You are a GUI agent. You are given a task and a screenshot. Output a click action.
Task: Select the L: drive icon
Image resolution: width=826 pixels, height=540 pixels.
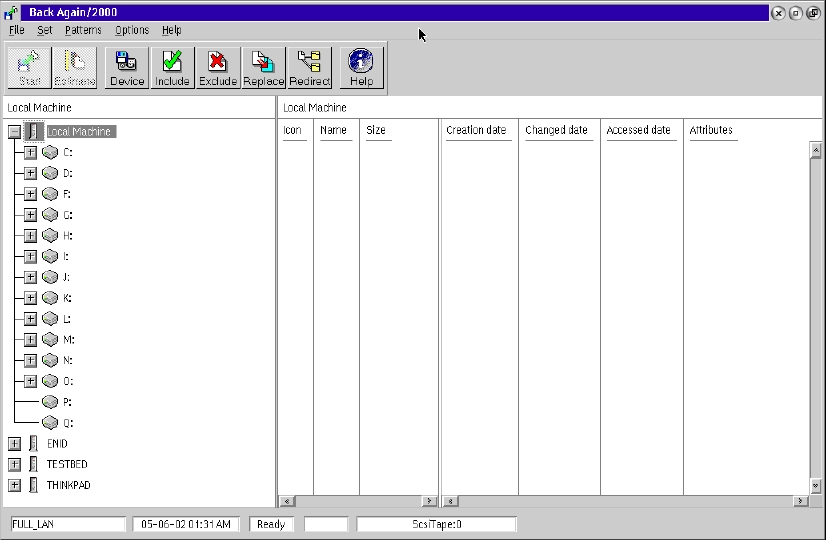tap(50, 319)
